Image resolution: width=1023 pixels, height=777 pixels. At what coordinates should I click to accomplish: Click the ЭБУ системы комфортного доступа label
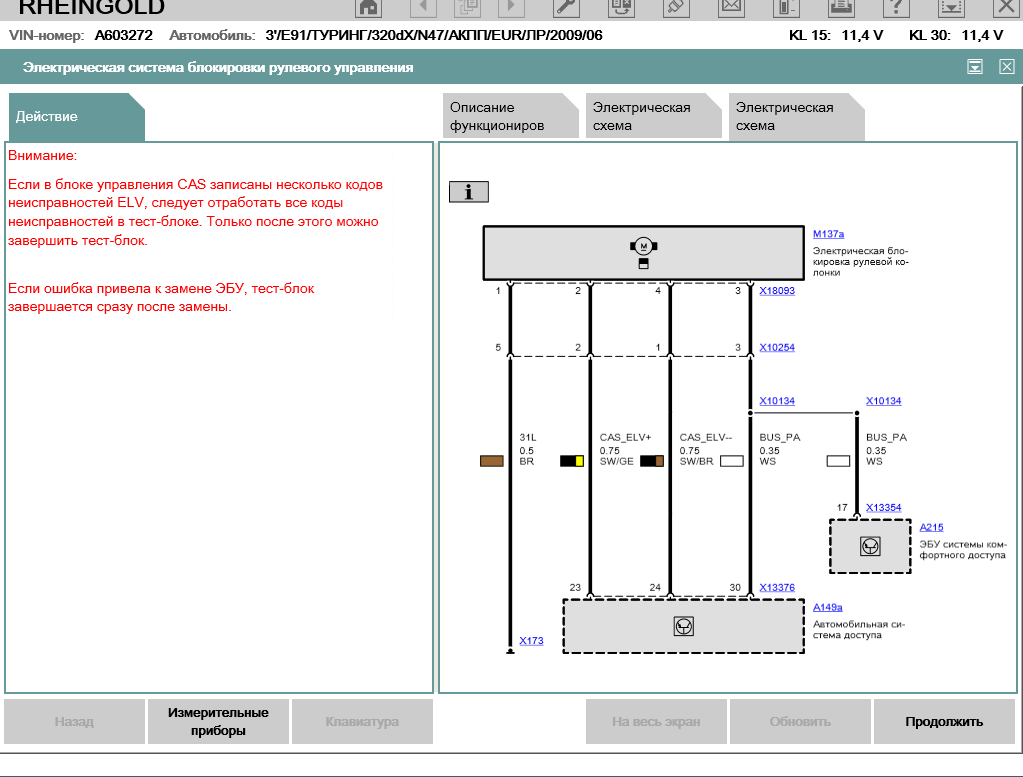963,549
